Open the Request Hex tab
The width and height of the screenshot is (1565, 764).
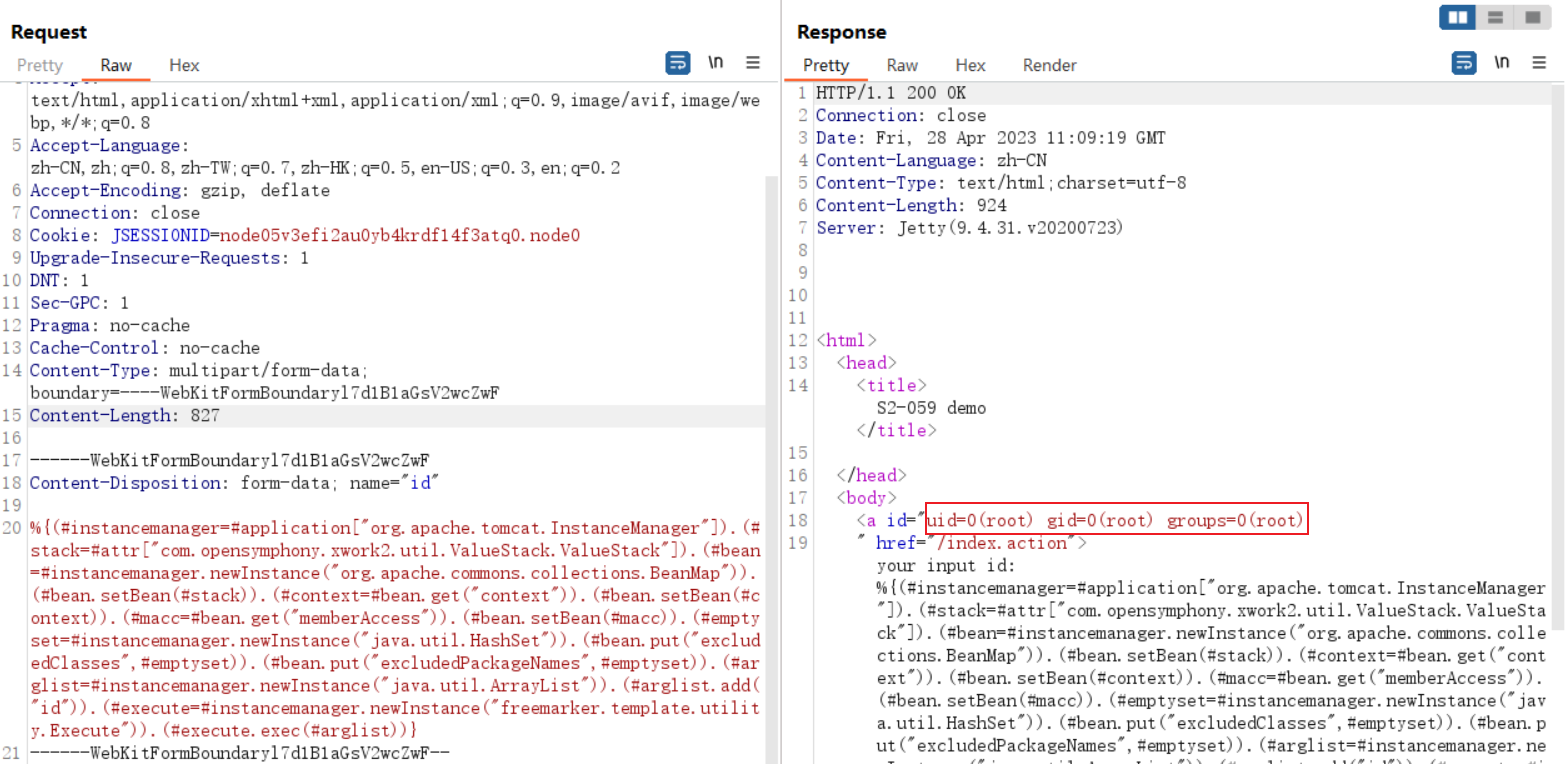184,65
